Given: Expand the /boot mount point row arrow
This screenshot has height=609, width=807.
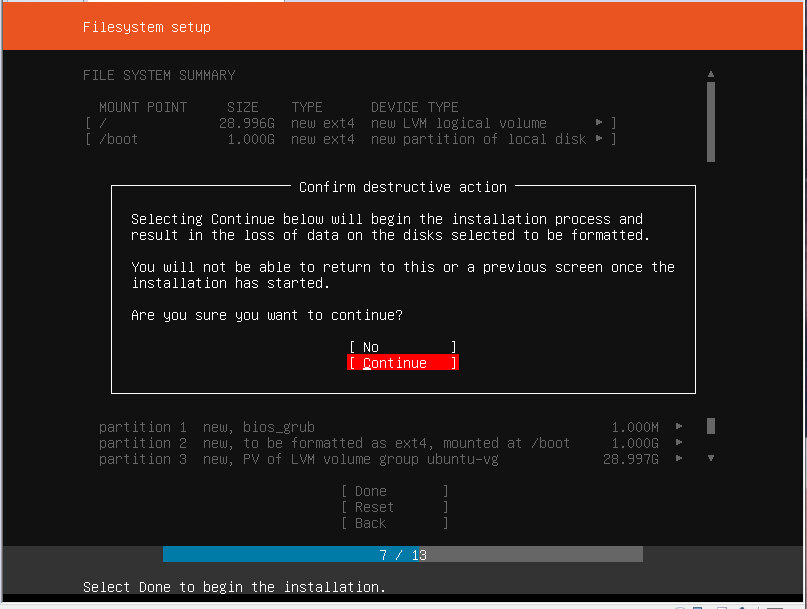Looking at the screenshot, I should point(599,138).
